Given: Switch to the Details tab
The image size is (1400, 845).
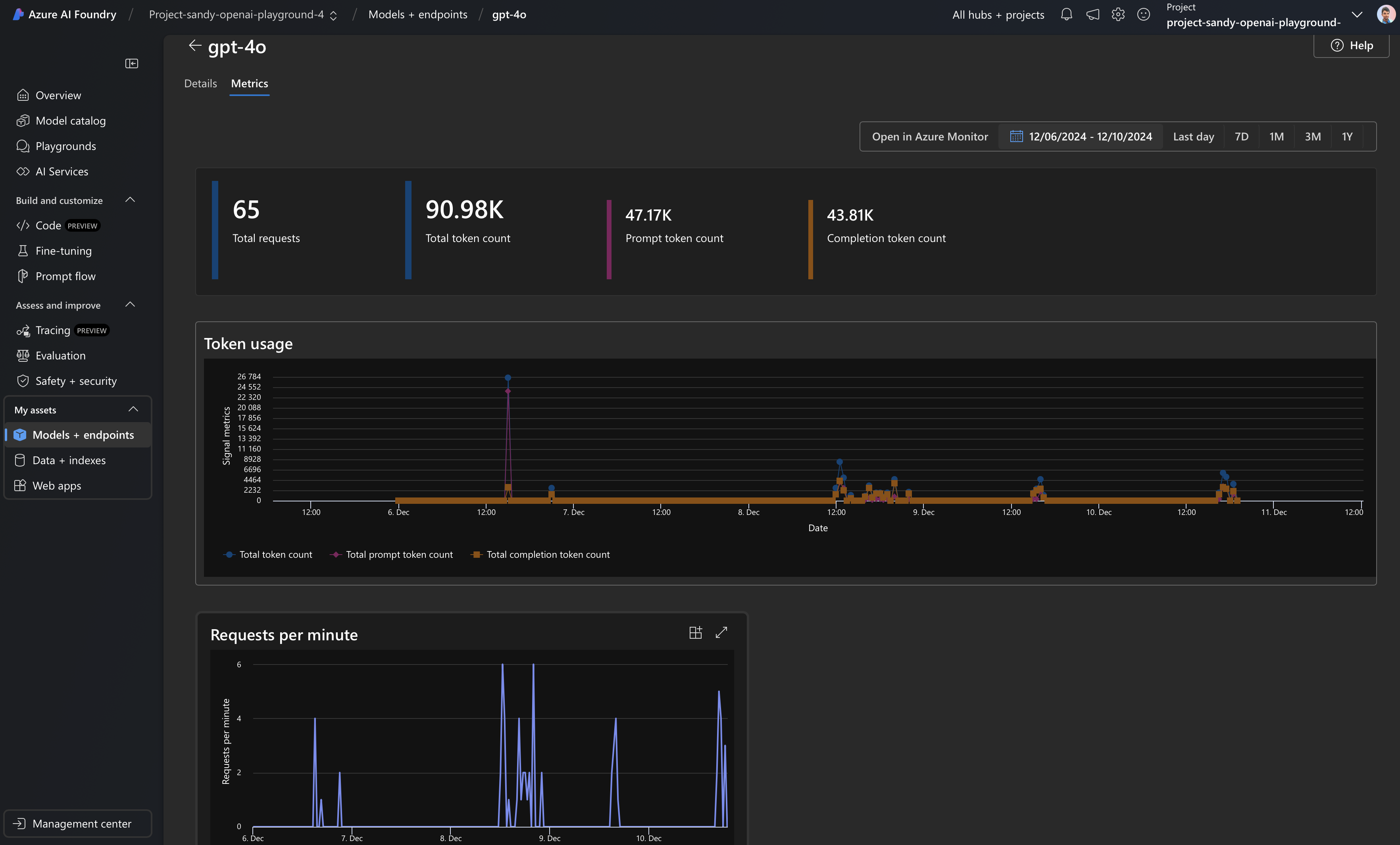Looking at the screenshot, I should (x=200, y=83).
